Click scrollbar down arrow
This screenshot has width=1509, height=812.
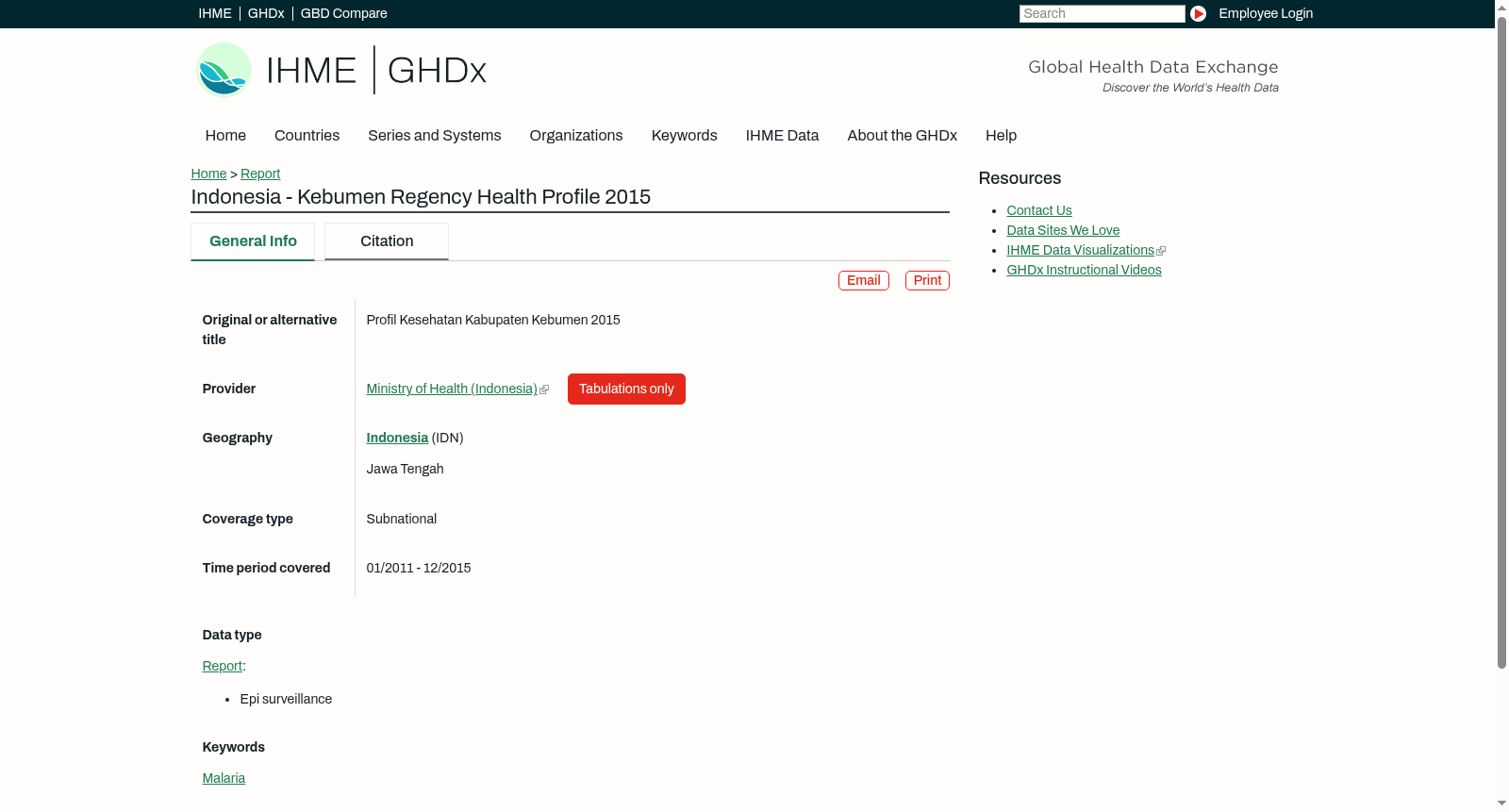coord(1501,804)
